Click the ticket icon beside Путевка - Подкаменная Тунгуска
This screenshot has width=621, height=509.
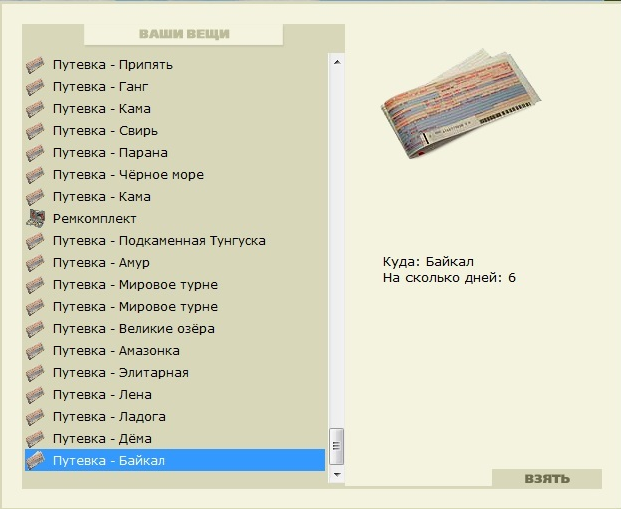35,241
